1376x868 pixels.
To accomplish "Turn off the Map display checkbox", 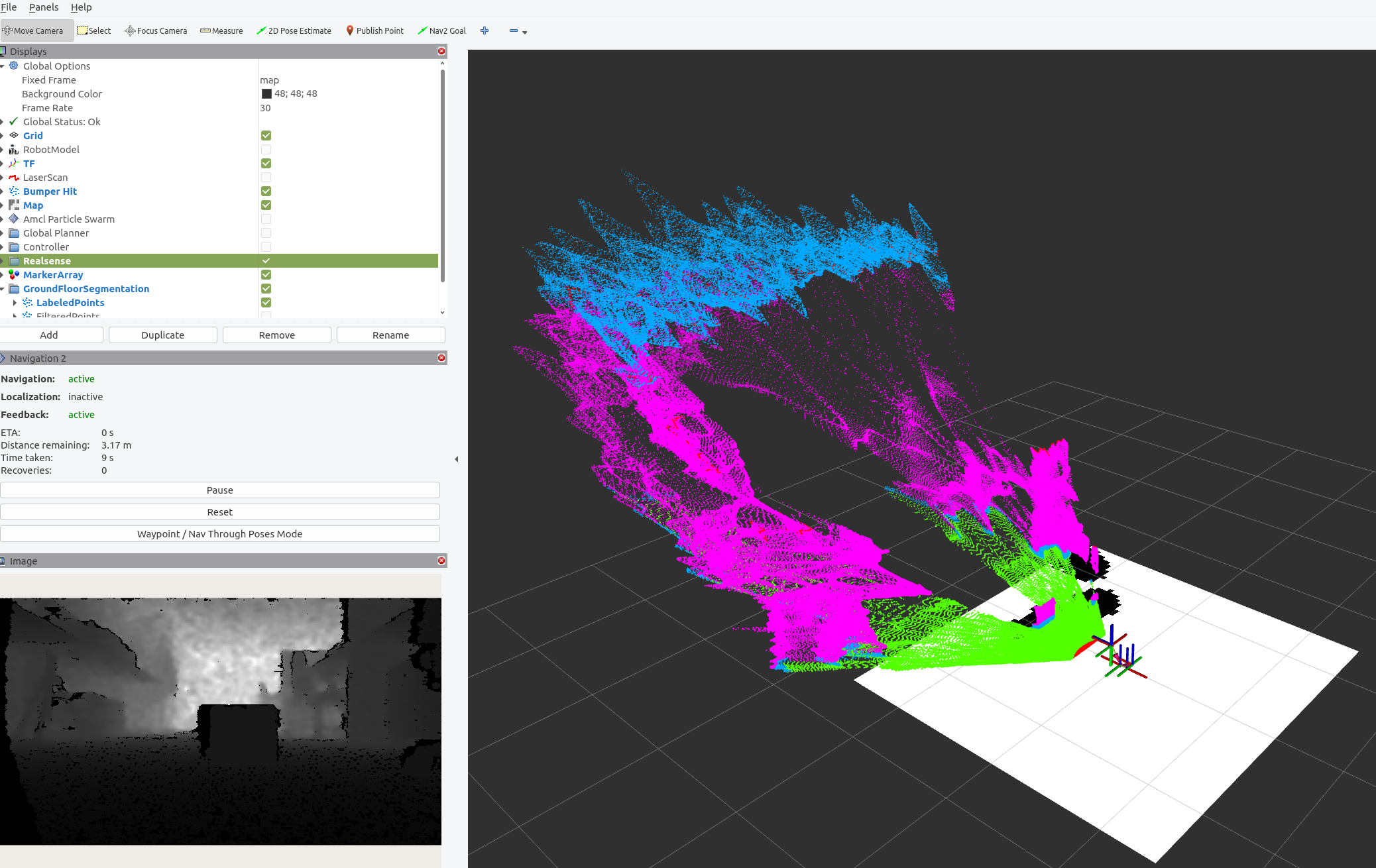I will coord(266,205).
